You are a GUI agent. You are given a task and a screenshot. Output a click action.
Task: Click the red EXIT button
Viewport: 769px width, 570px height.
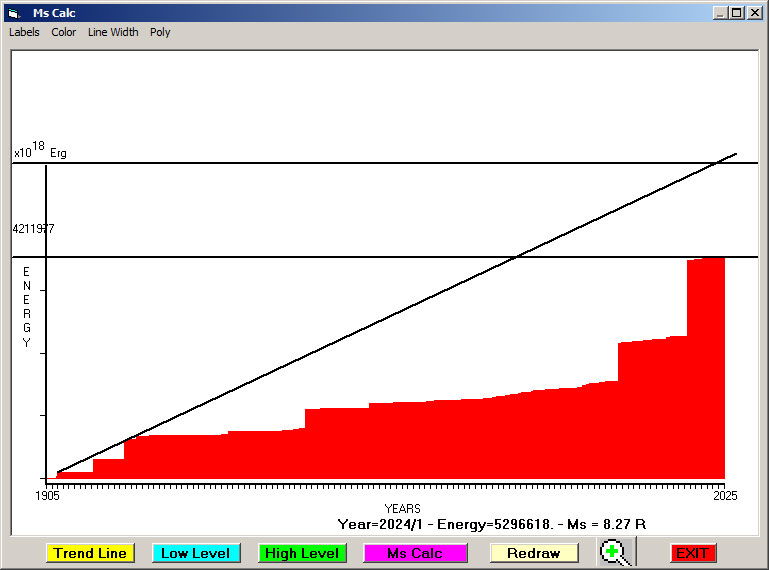(692, 553)
